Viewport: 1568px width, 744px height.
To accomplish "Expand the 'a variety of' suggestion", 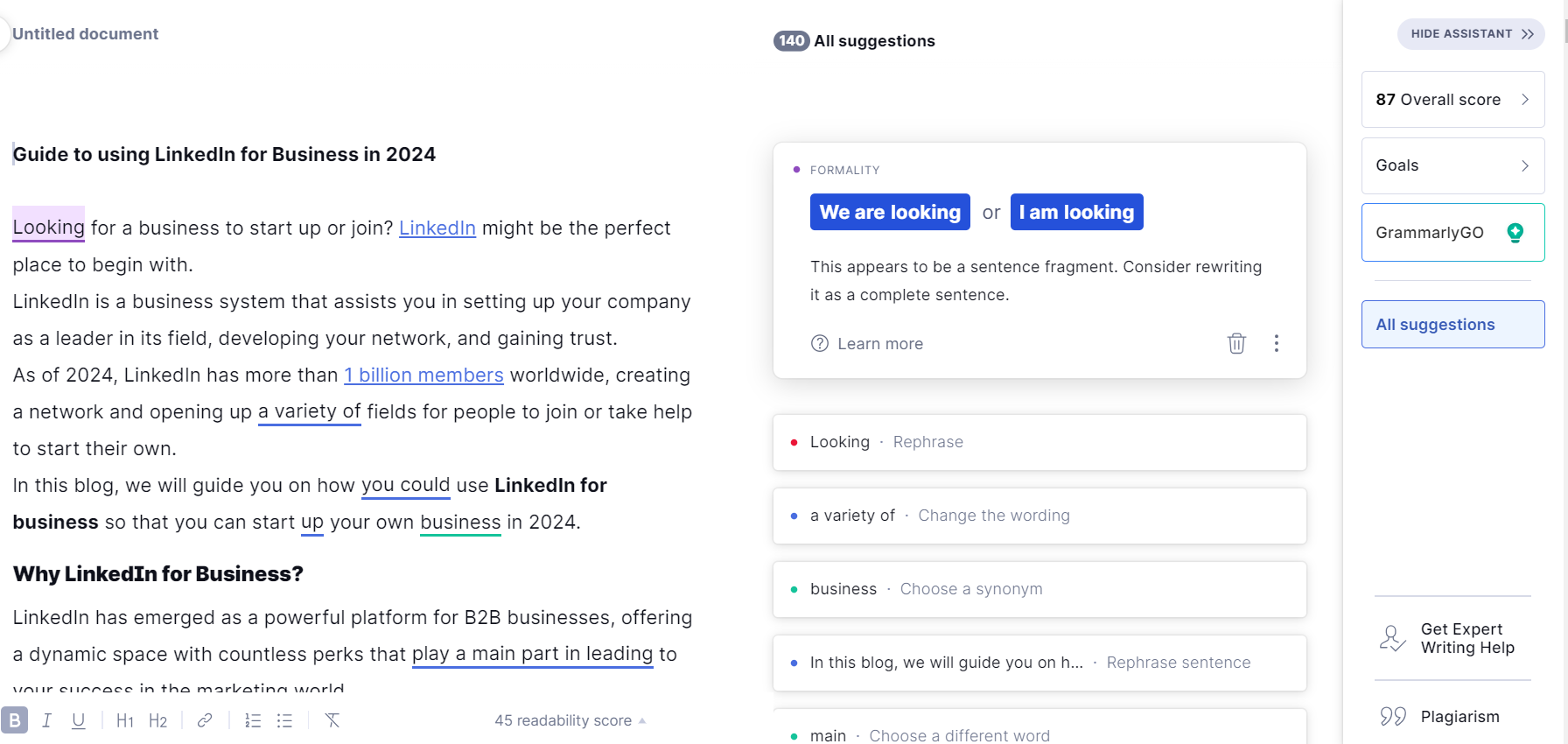I will (1039, 516).
